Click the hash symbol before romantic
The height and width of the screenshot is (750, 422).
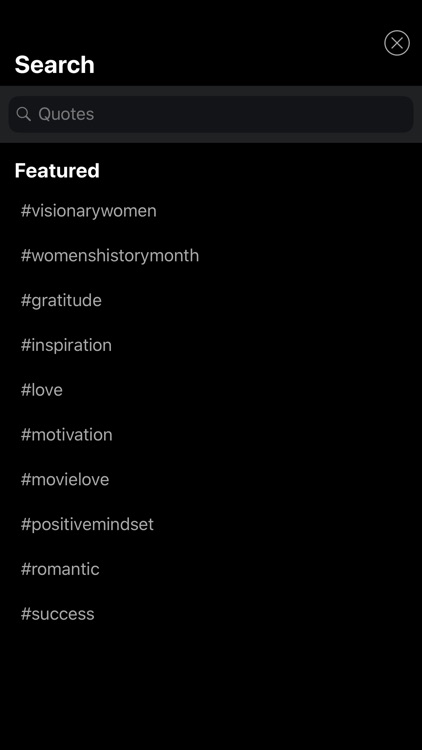coord(26,569)
